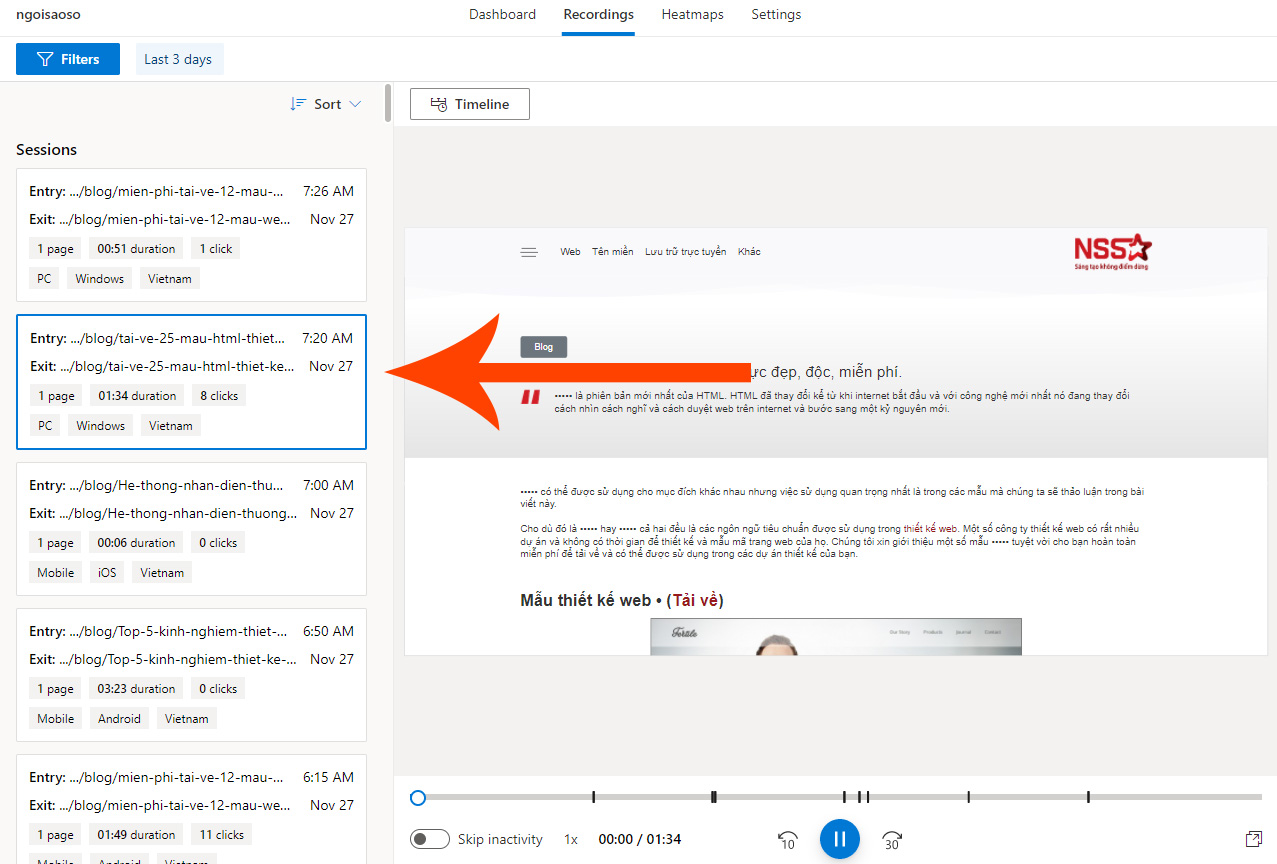Change the 1x playback speed

[570, 839]
